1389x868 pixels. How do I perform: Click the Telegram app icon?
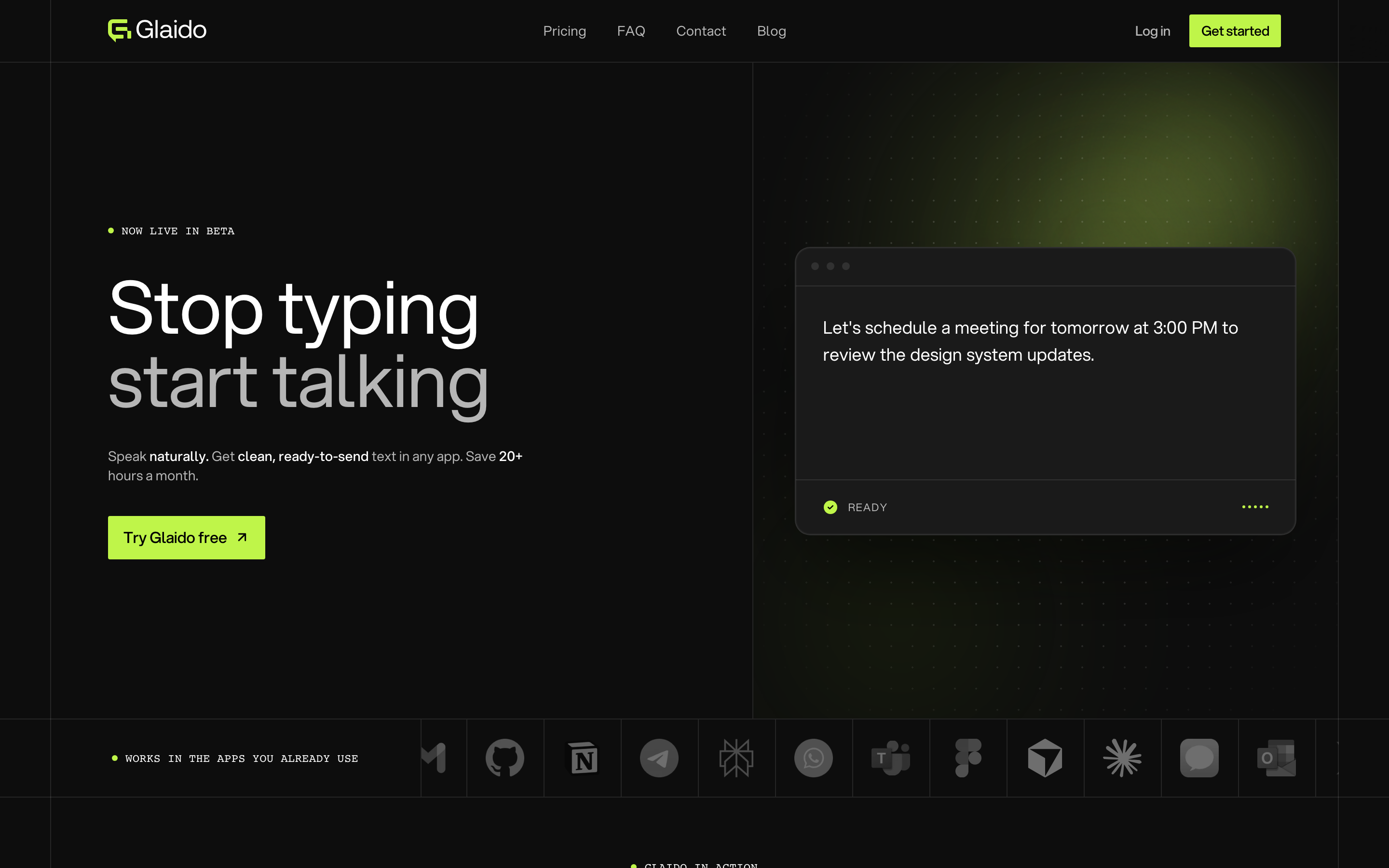click(x=659, y=758)
